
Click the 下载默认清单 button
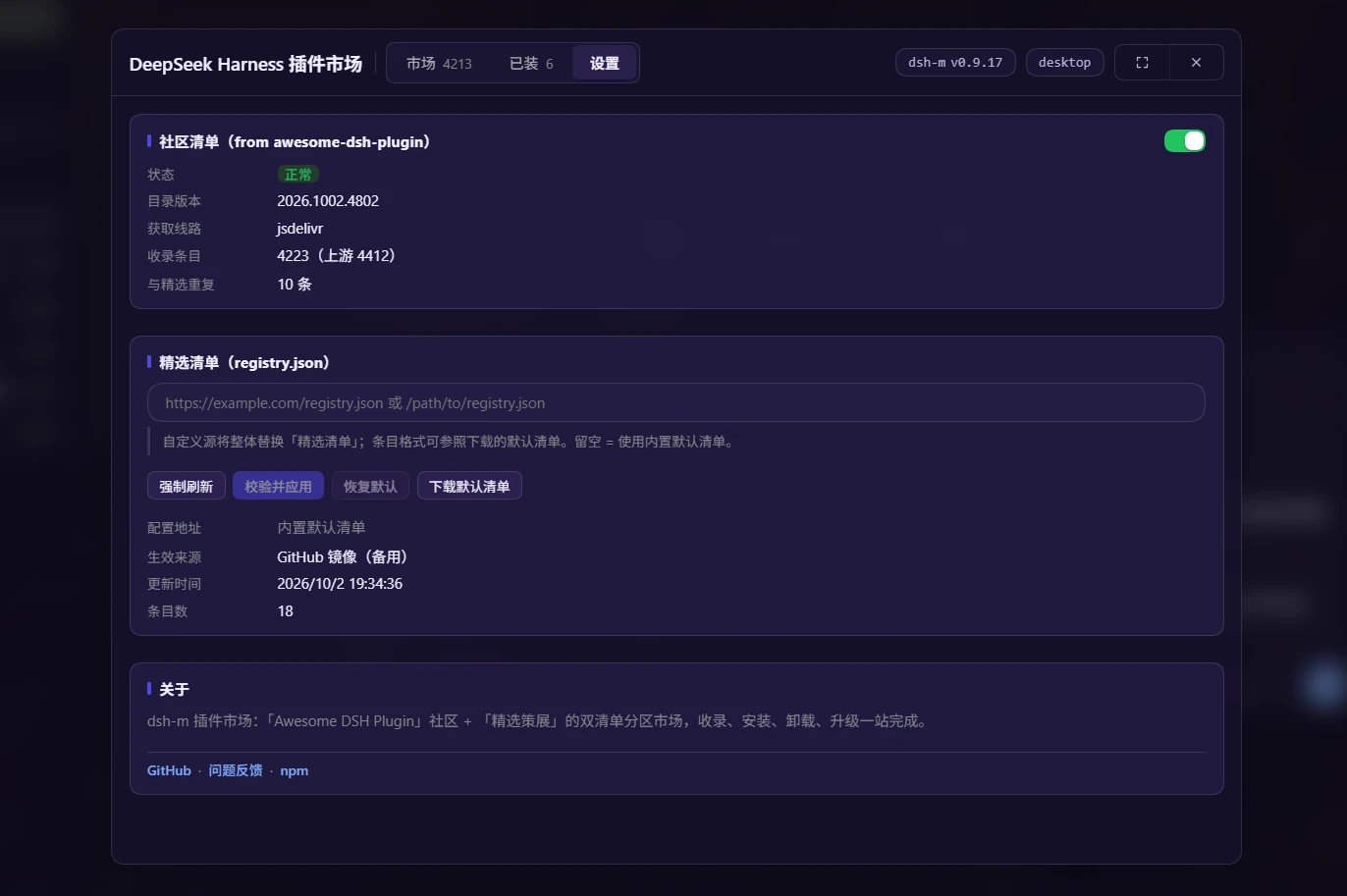[469, 486]
